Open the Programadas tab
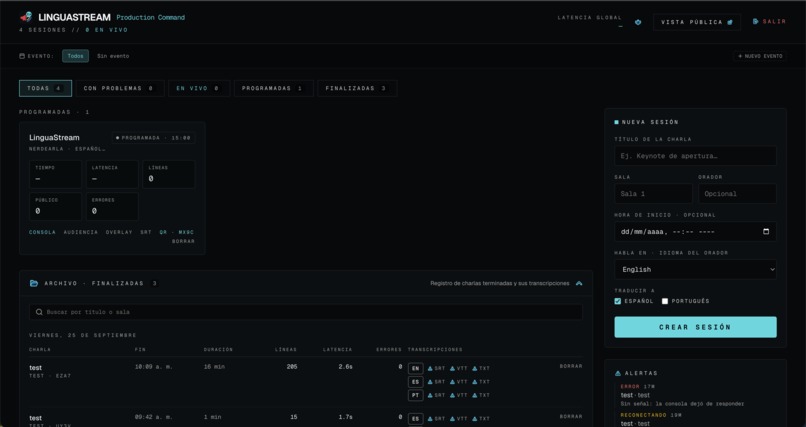Image resolution: width=806 pixels, height=427 pixels. (x=273, y=88)
